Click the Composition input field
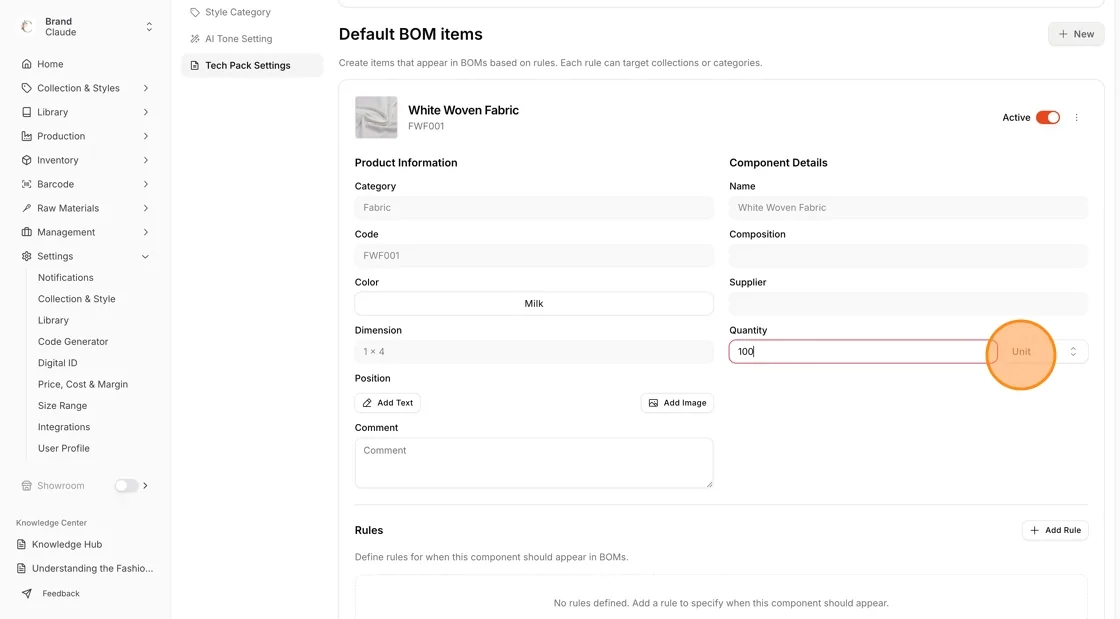Viewport: 1120px width, 619px height. coord(908,256)
